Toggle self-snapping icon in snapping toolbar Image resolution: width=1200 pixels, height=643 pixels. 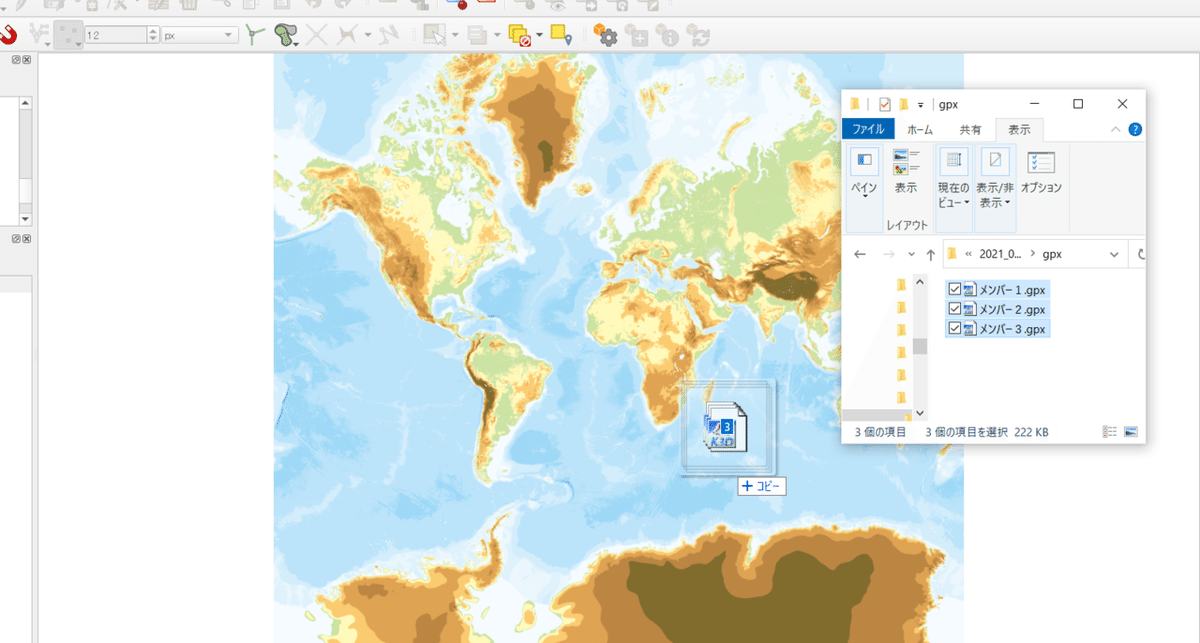pos(390,35)
